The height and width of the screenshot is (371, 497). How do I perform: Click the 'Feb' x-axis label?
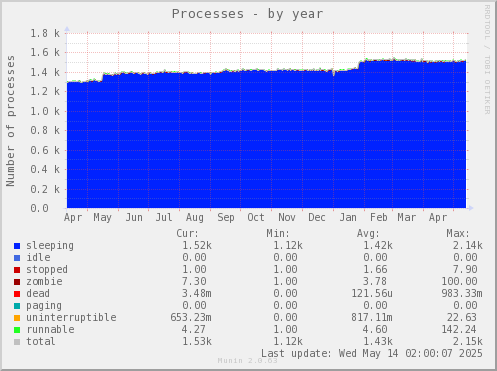click(x=379, y=218)
